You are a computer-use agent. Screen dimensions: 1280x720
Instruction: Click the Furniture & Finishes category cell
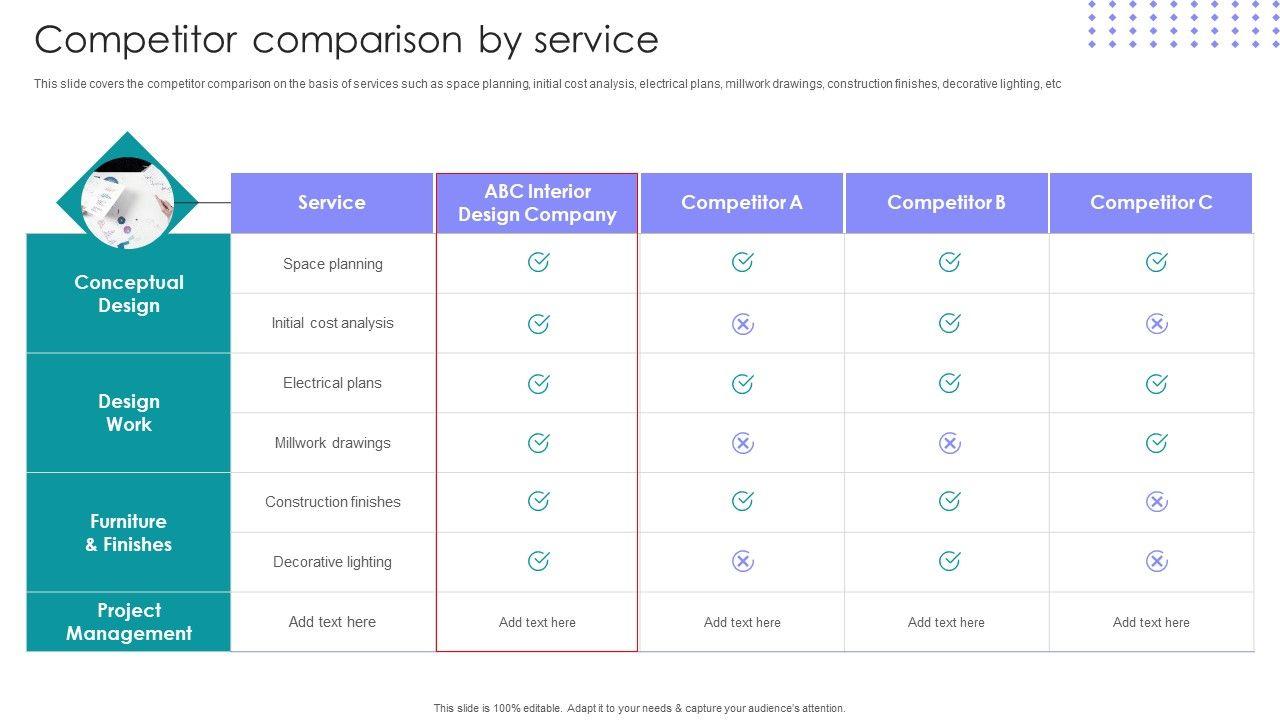coord(129,533)
